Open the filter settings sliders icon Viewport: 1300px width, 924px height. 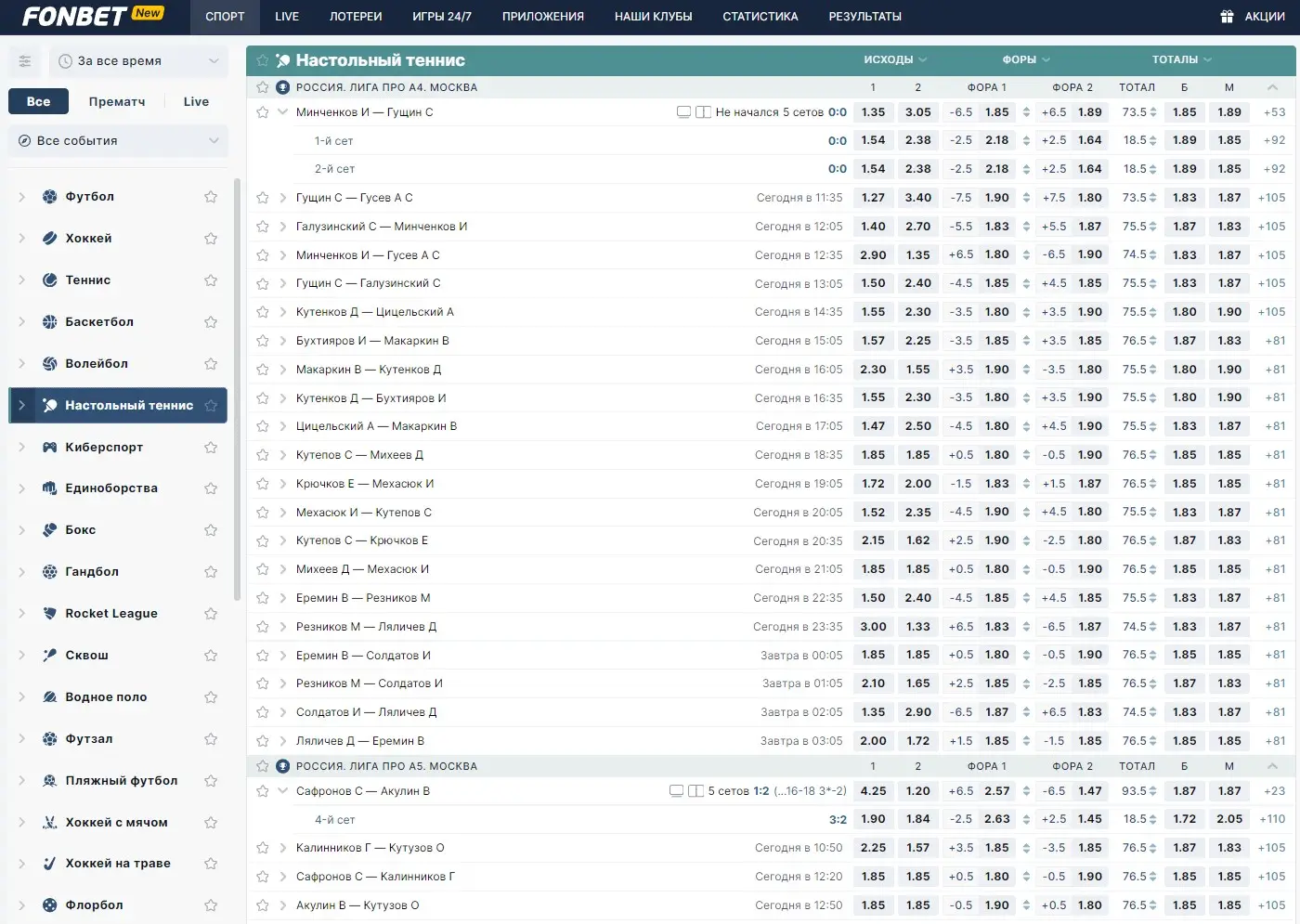coord(25,61)
